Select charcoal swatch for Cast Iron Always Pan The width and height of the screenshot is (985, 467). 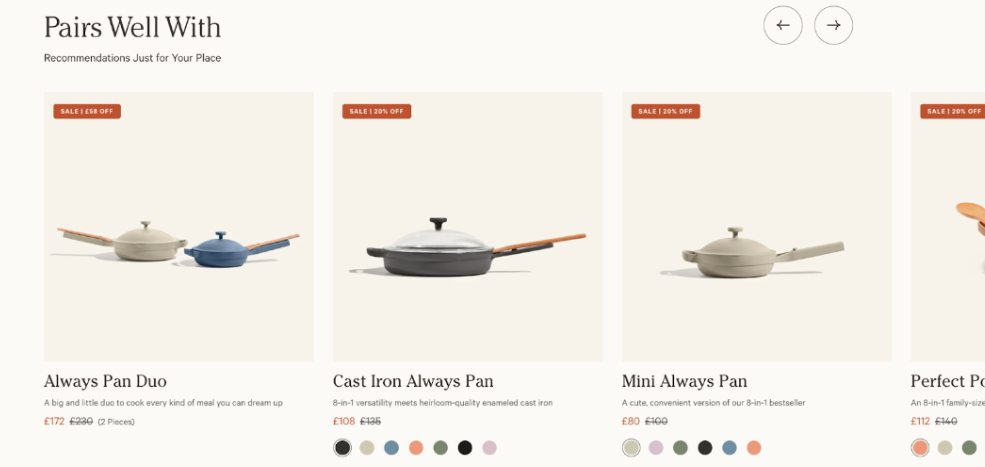point(342,448)
